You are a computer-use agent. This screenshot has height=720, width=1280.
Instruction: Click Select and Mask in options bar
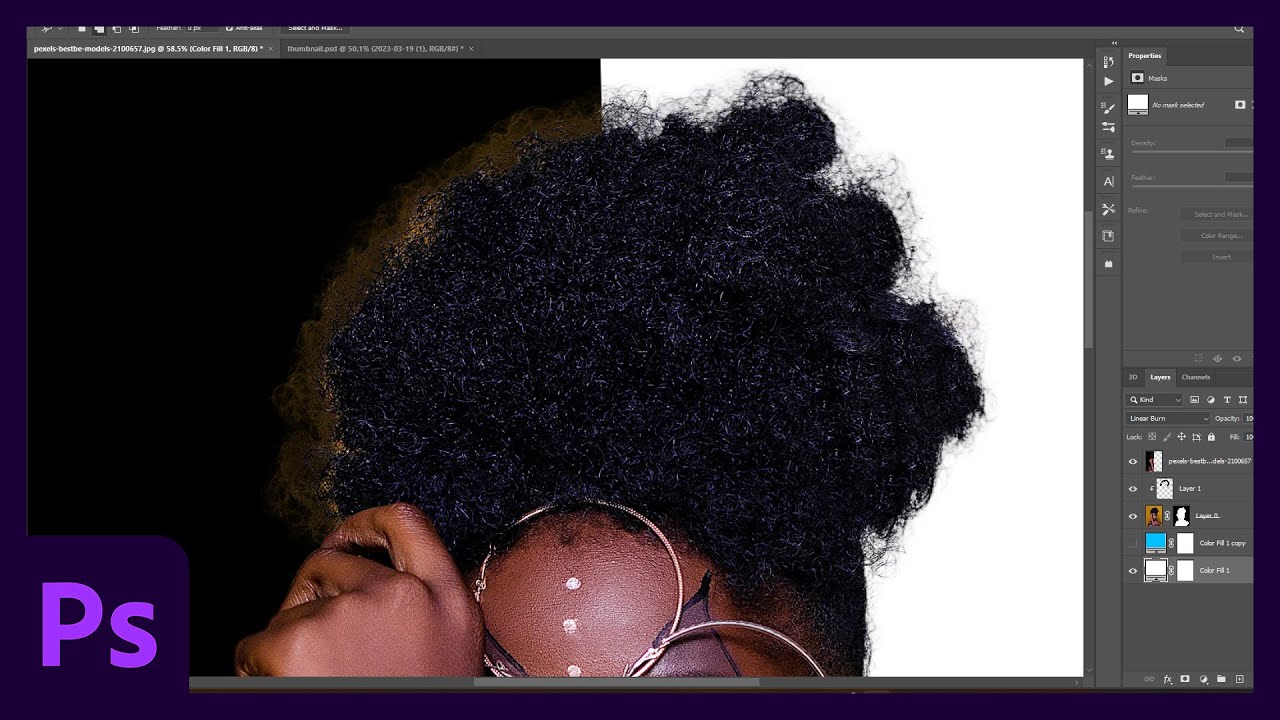[x=315, y=28]
